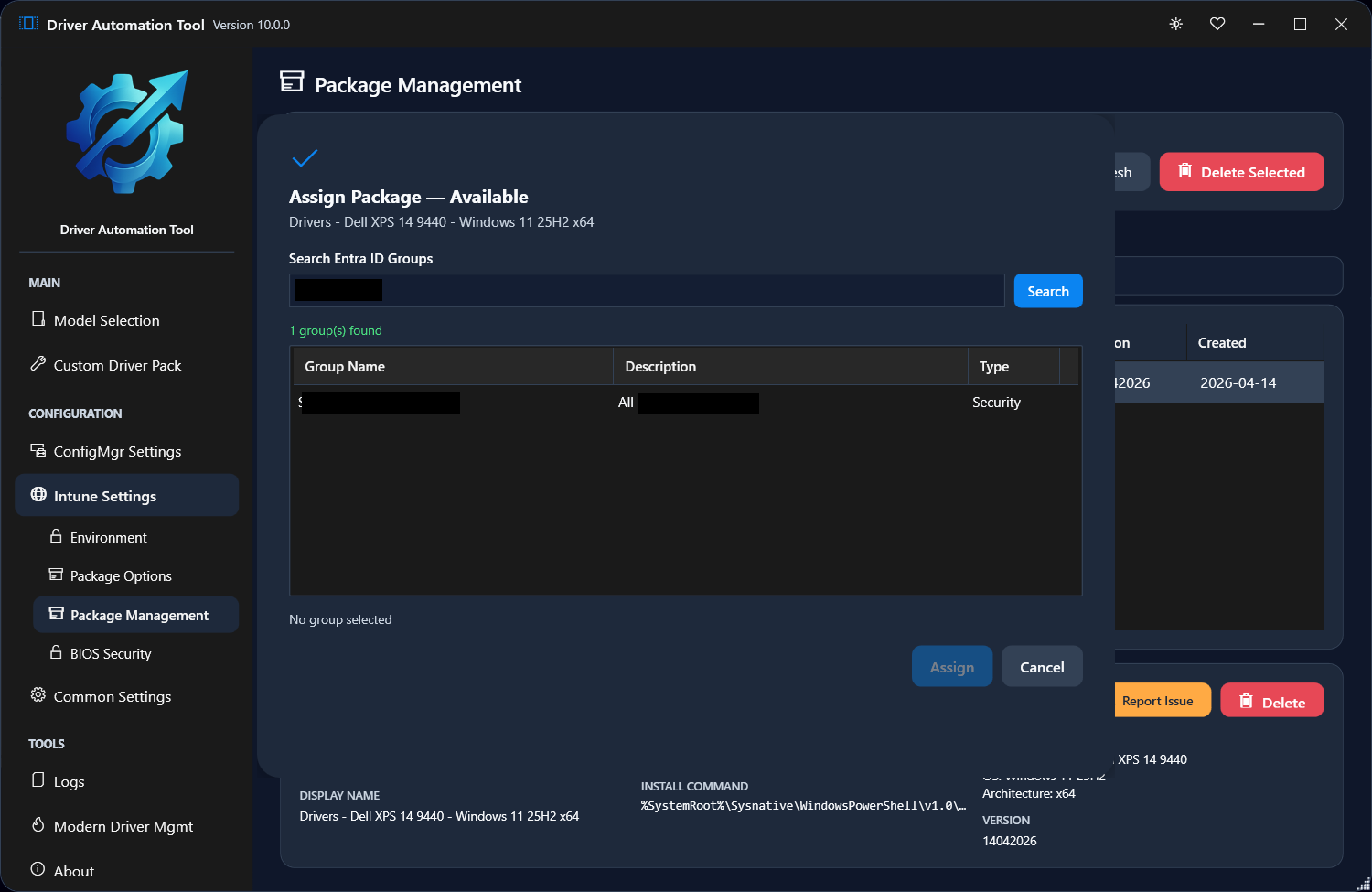1372x892 pixels.
Task: Click the Driver Automation Tool logo
Action: coord(127,132)
